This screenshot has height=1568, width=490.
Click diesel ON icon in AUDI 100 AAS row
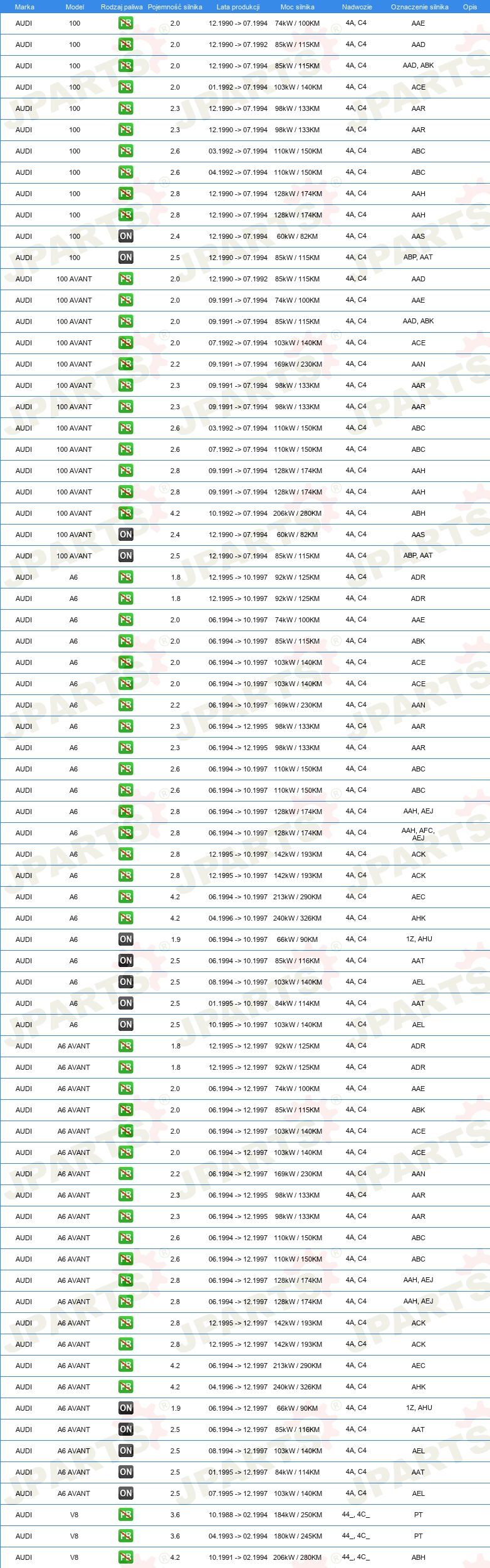125,236
